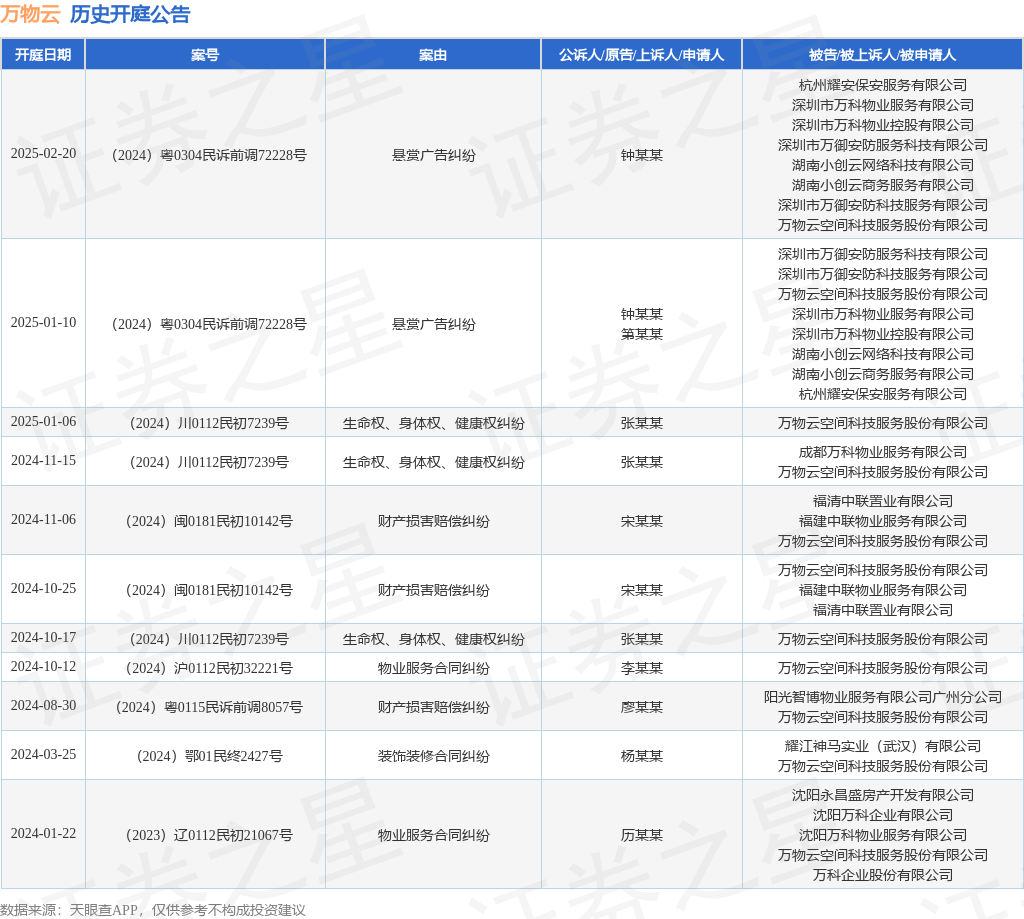Click 湖南小创云网络科技有限公司 in the 2025-01-10 row
The width and height of the screenshot is (1024, 919).
click(883, 354)
